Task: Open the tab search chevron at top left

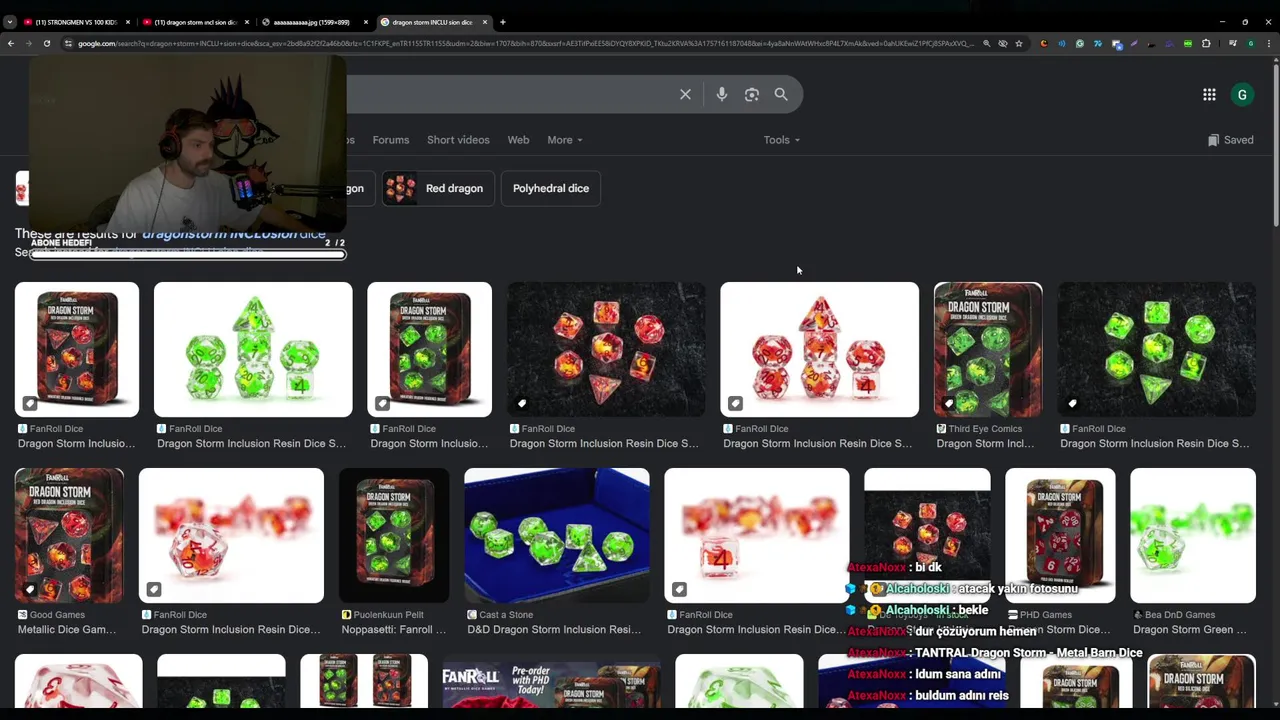Action: pos(9,22)
